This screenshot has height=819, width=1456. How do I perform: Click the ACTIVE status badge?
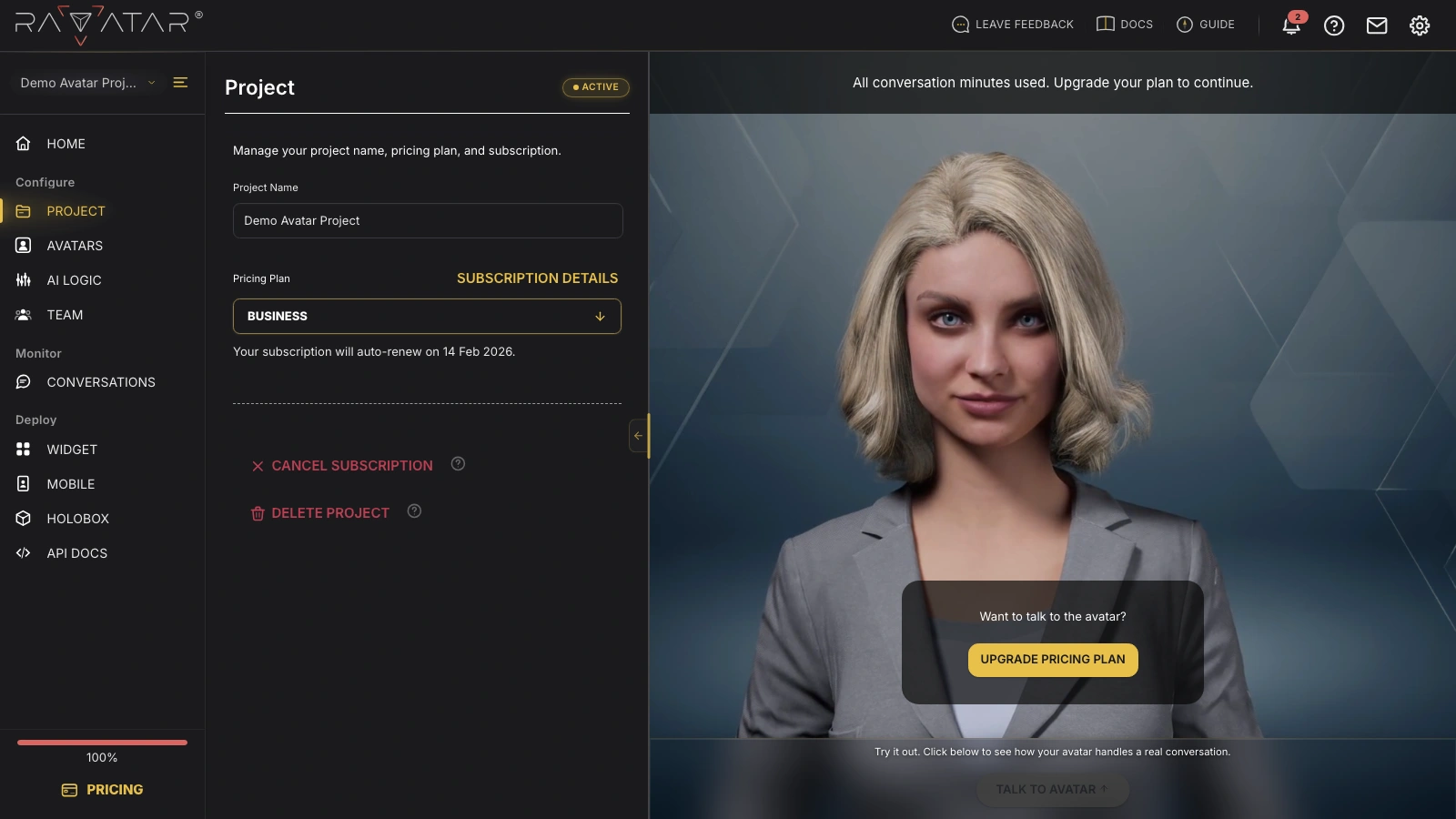pos(596,87)
